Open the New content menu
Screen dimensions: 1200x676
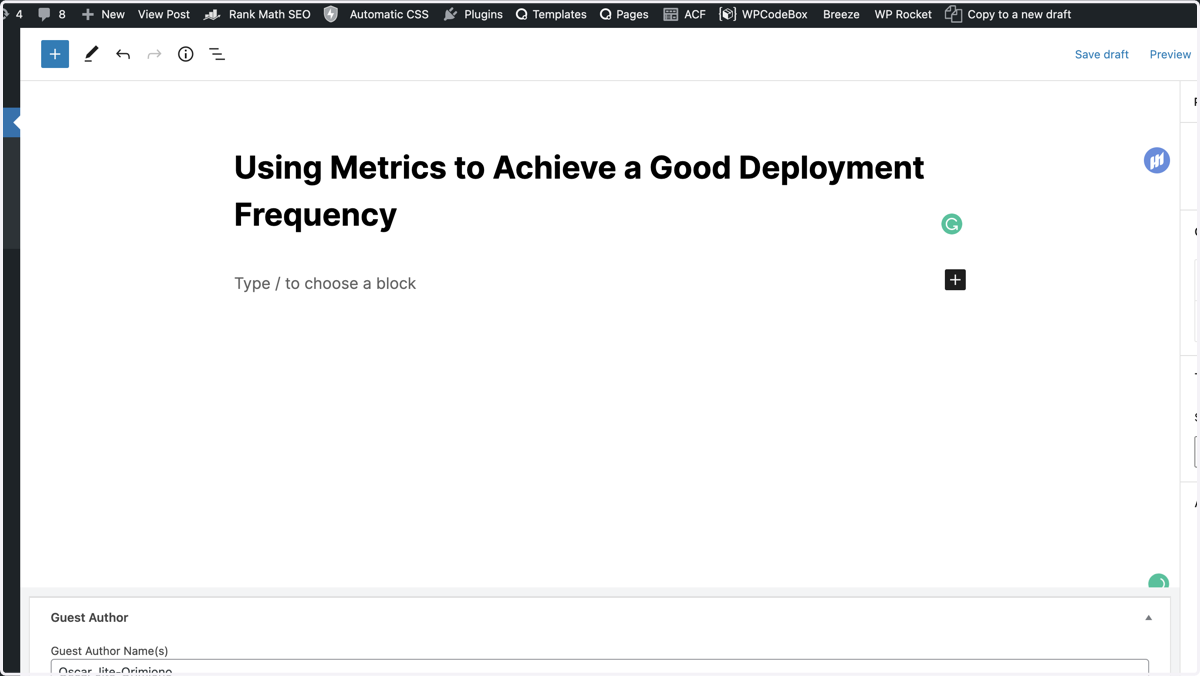pos(103,14)
